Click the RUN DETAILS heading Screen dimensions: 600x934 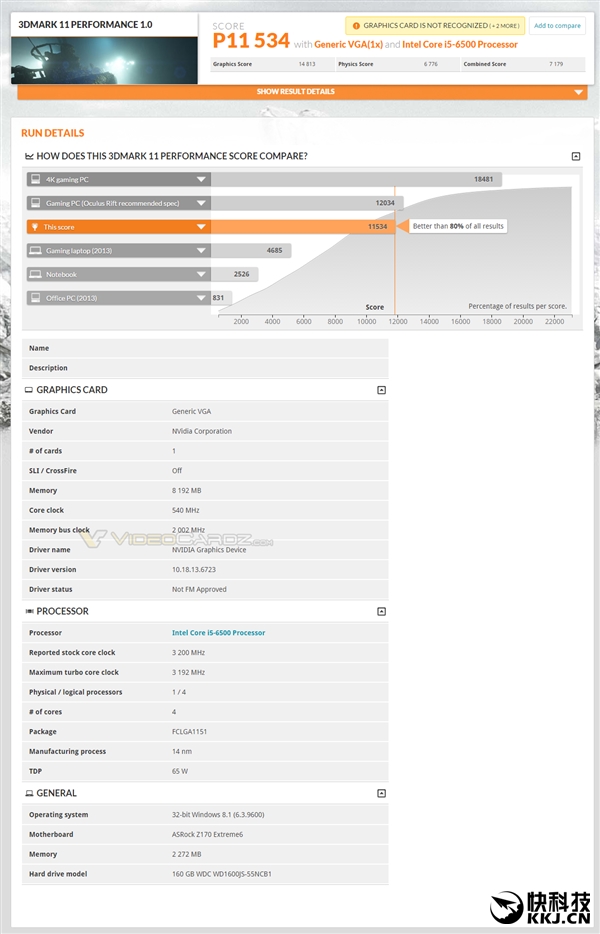tap(52, 133)
